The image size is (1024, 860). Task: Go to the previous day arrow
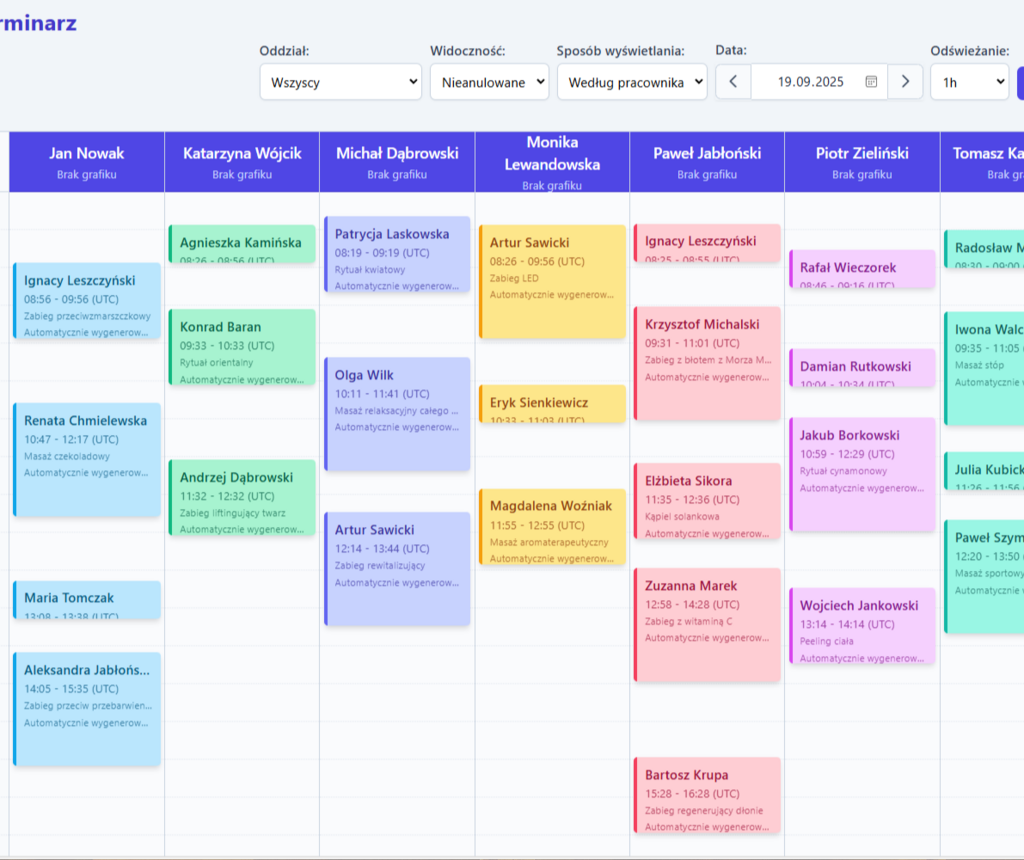coord(733,82)
